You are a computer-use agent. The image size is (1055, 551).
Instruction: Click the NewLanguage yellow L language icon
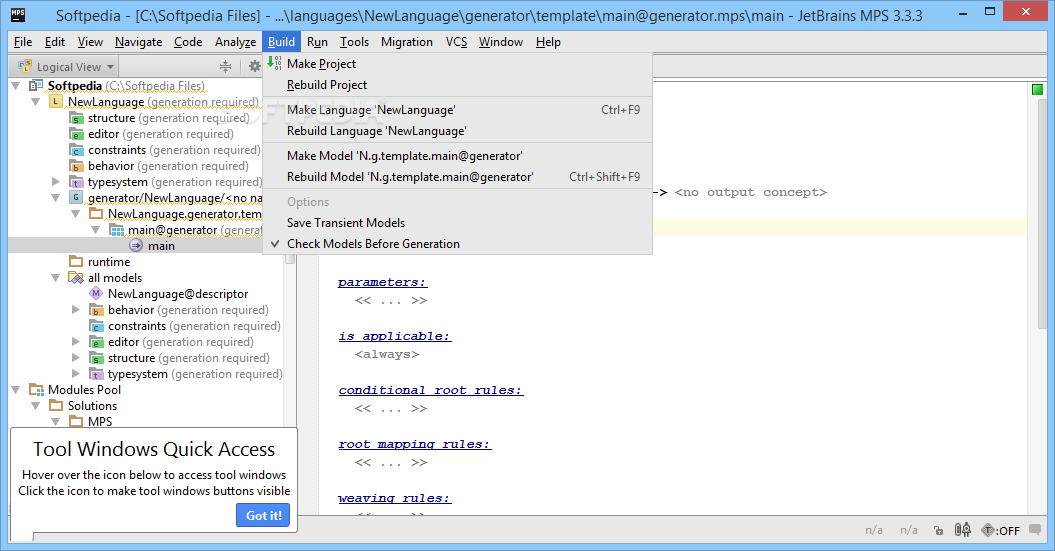pyautogui.click(x=56, y=102)
